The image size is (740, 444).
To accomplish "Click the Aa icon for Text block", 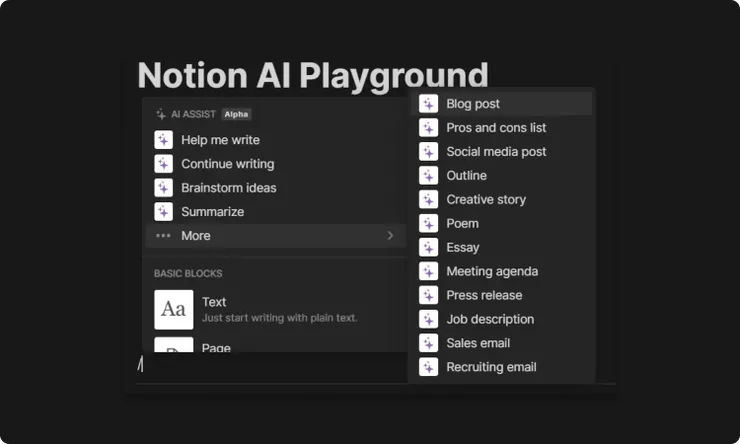I will point(174,310).
